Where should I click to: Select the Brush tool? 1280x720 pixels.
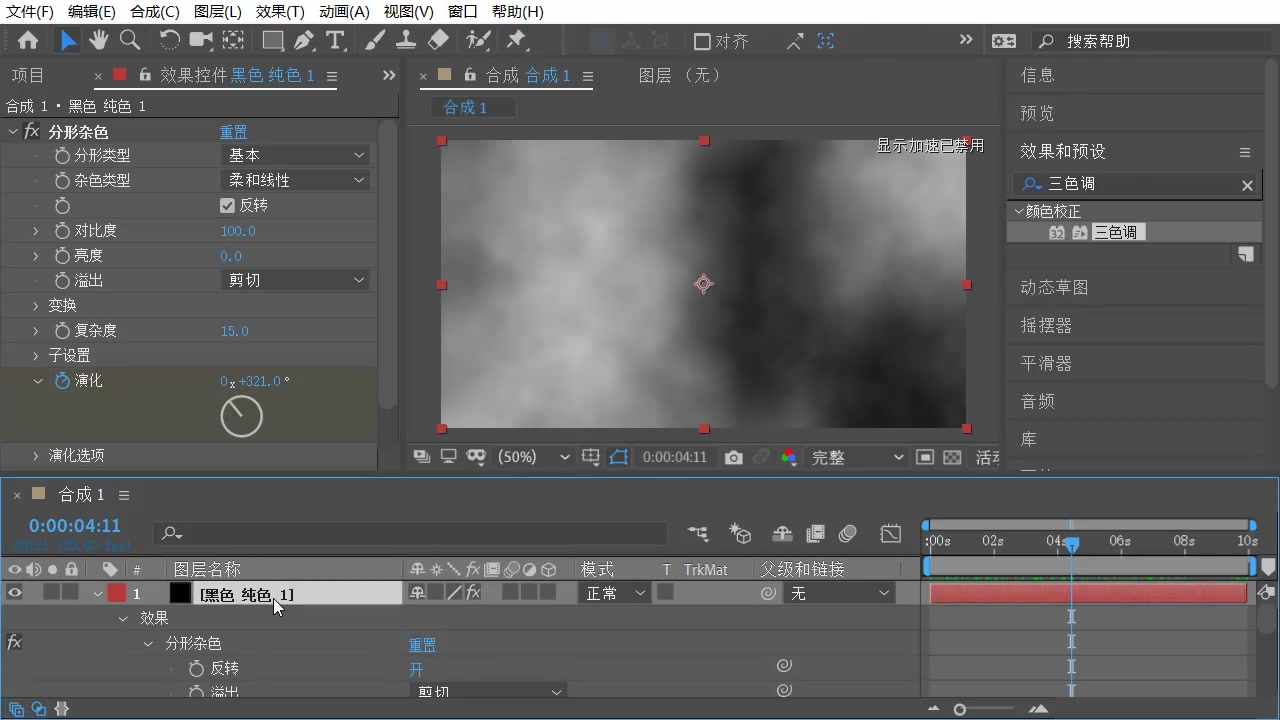pyautogui.click(x=375, y=40)
